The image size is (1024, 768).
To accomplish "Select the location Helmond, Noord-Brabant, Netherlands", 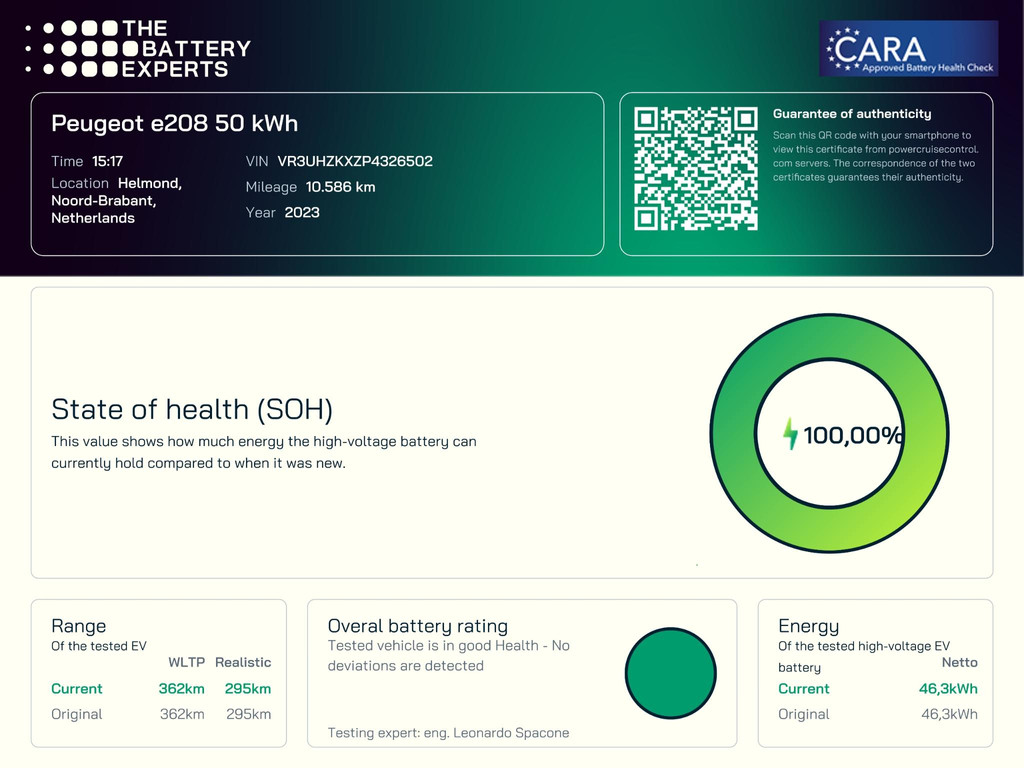I will point(116,200).
